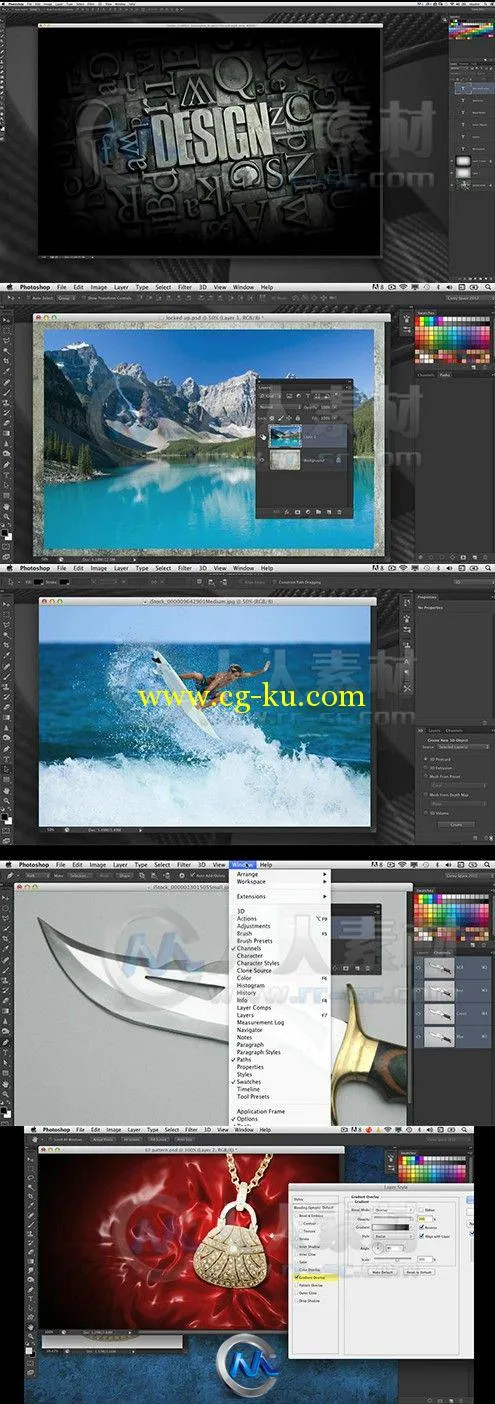Select the Gradient Overlay row in Layer Style list
The width and height of the screenshot is (495, 1404).
tap(315, 1277)
